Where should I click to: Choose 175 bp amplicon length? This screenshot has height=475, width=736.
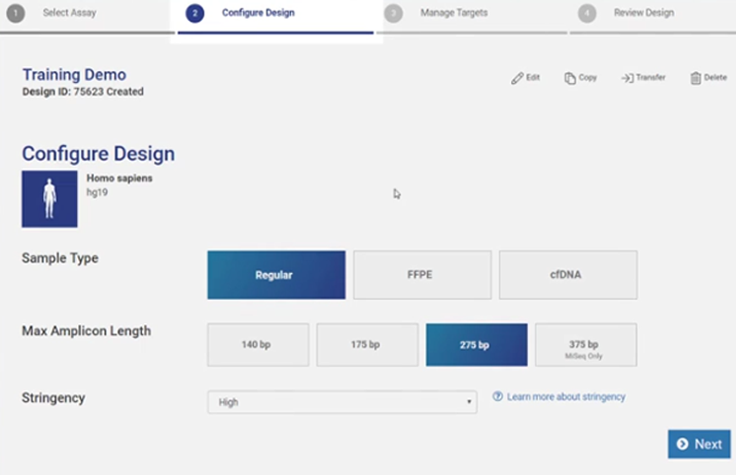click(367, 345)
